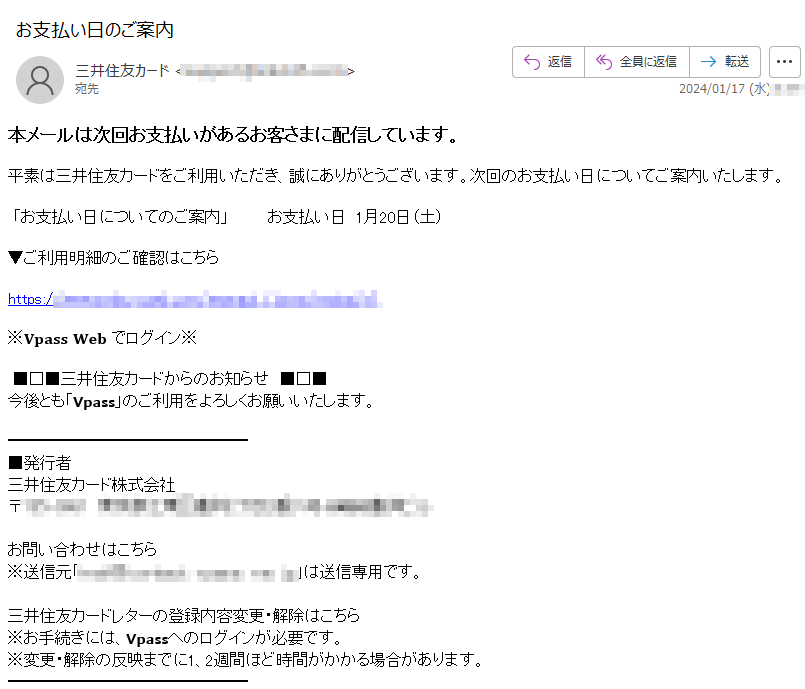Open the more actions ellipsis menu
The height and width of the screenshot is (689, 805).
tap(784, 62)
